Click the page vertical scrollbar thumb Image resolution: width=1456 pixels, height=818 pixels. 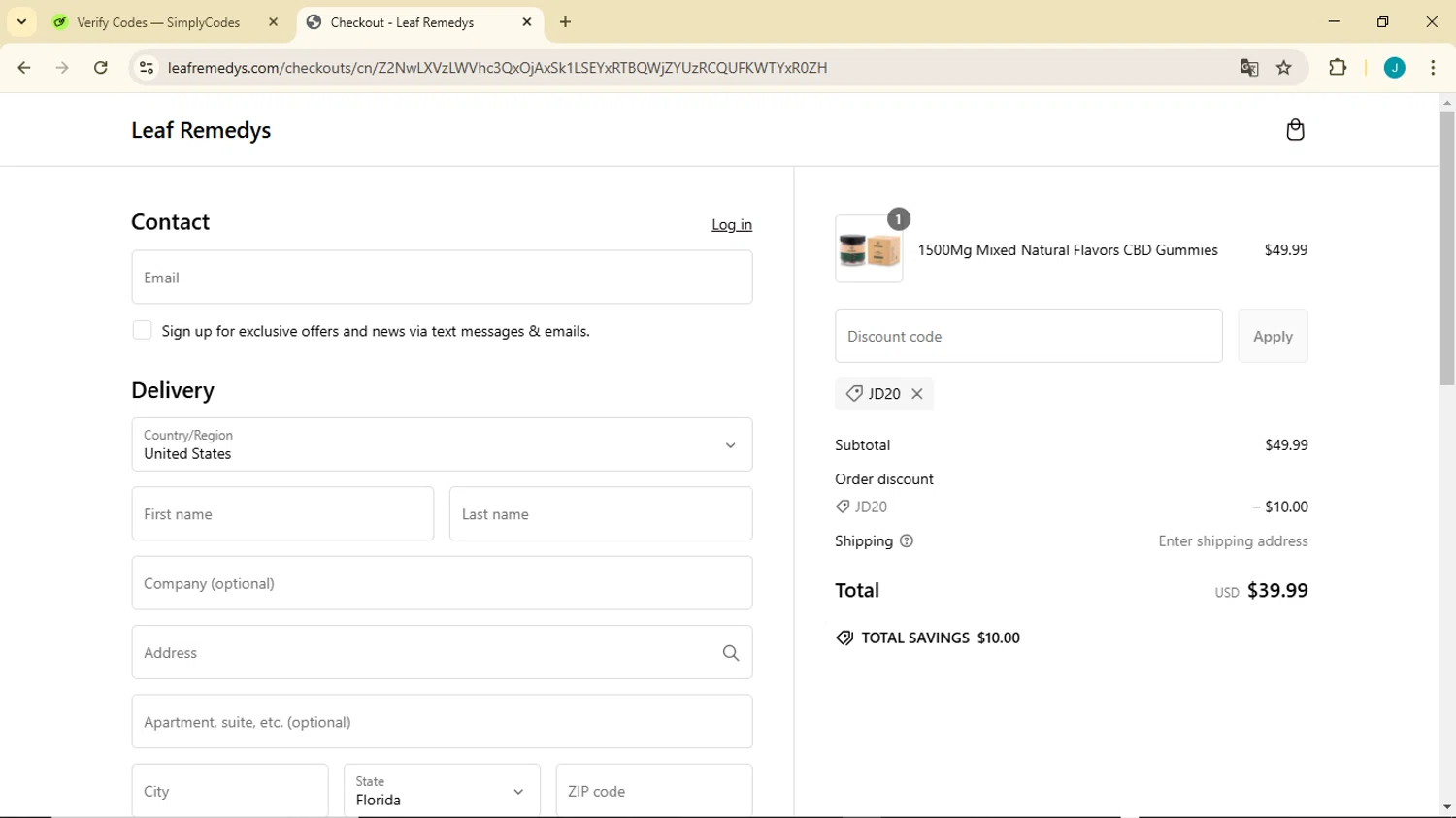point(1447,247)
